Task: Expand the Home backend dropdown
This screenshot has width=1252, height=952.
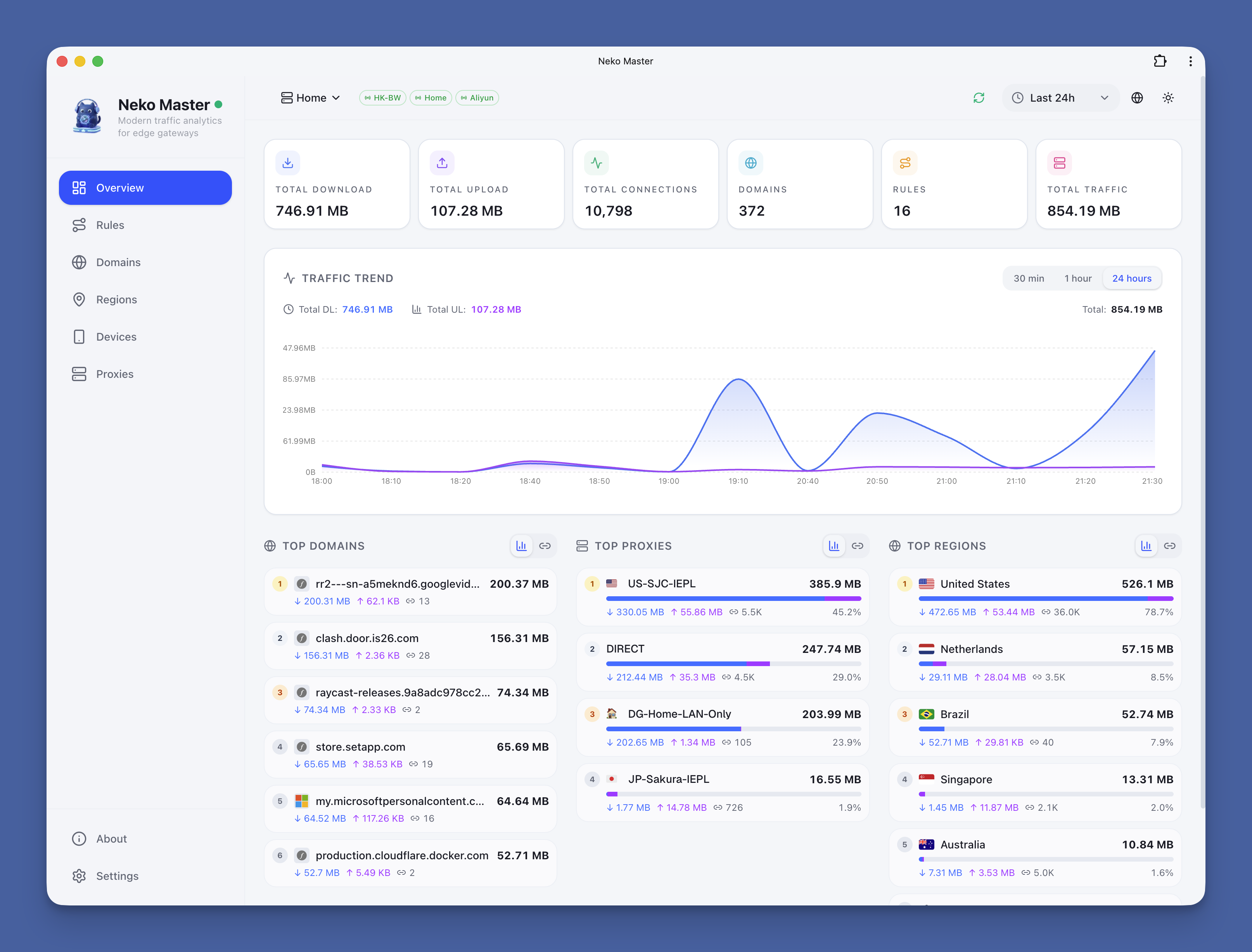Action: coord(310,98)
